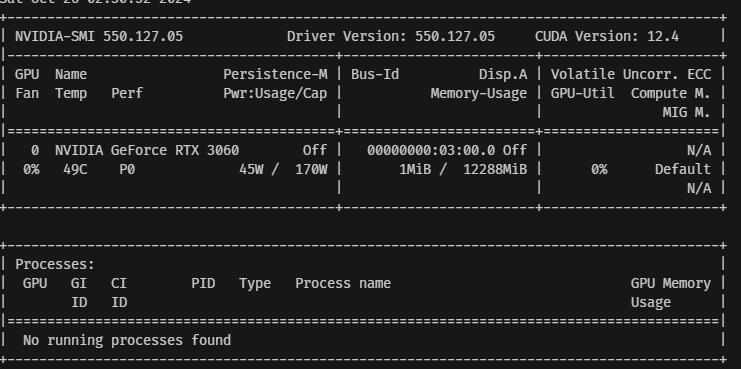Click the 49C temperature reading
Screen dimensions: 741x369
[x=75, y=169]
